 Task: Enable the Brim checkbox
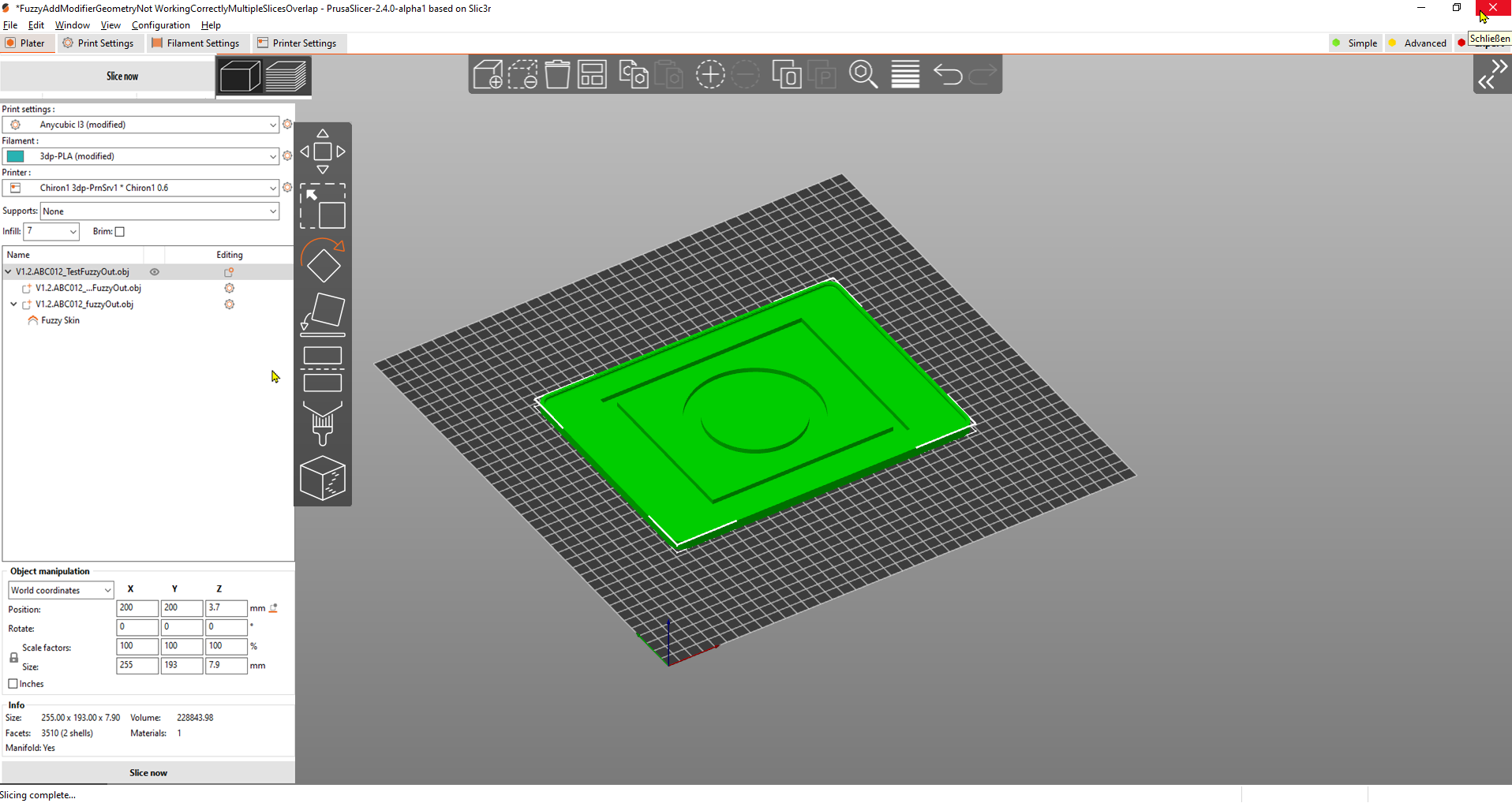120,231
